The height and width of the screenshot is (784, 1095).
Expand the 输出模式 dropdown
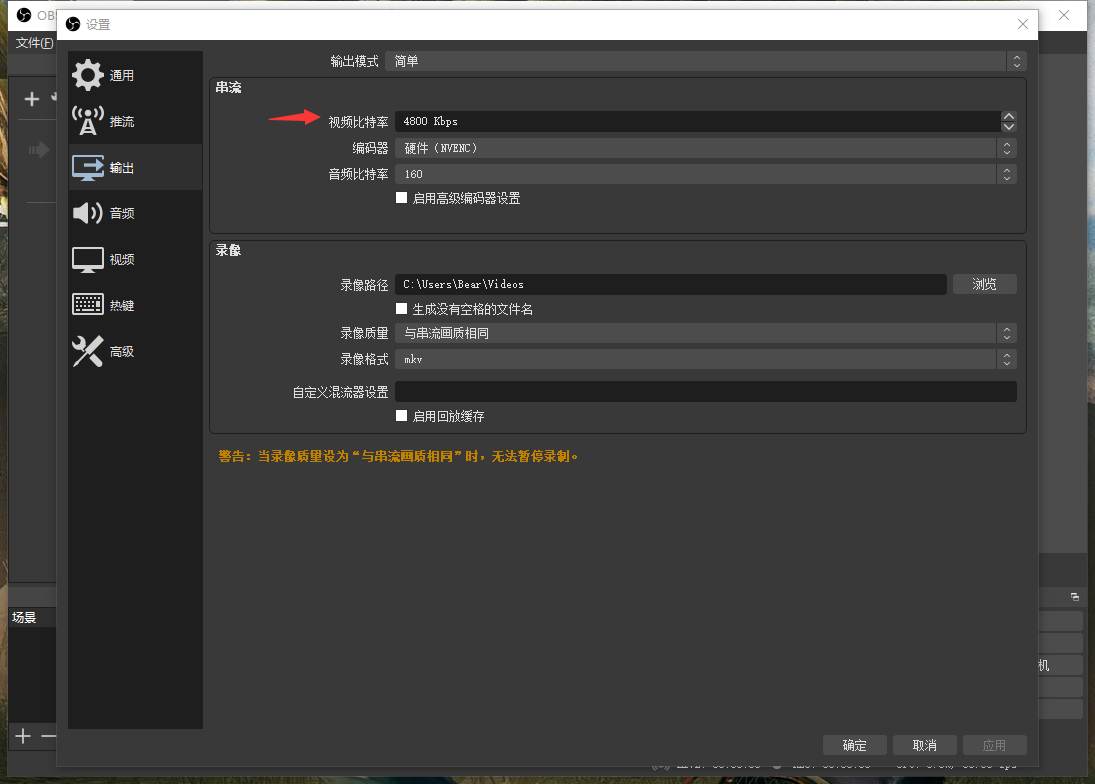pos(708,62)
